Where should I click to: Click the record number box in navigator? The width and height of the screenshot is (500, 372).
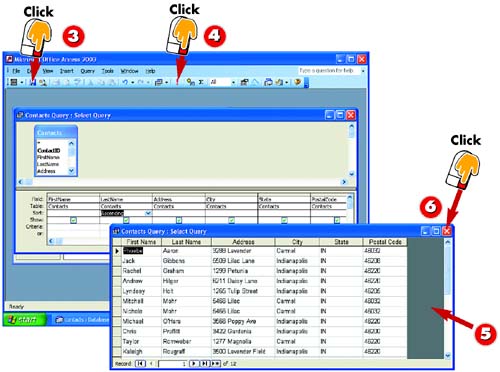[x=173, y=364]
